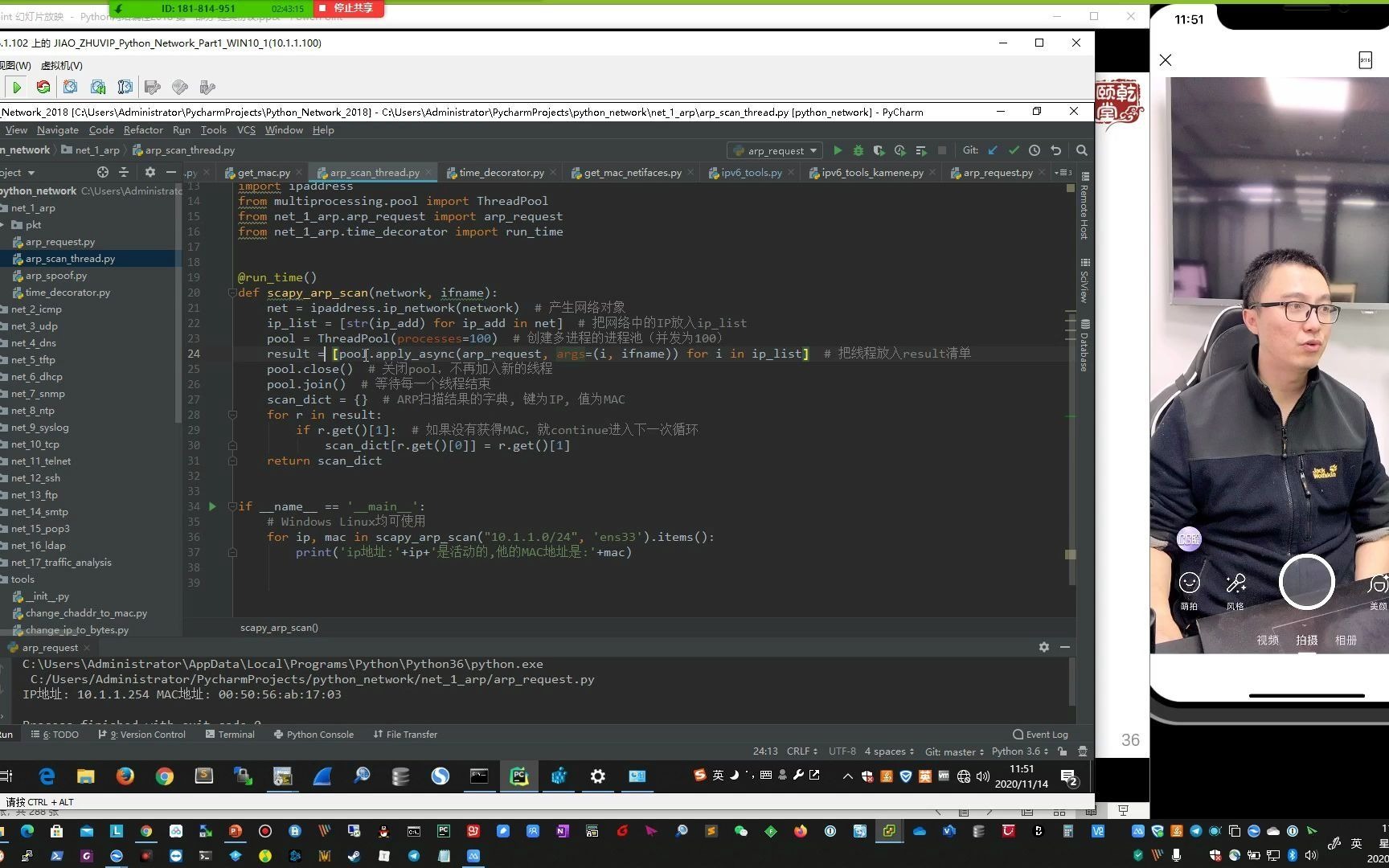Change line separator CRLF in status bar
Viewport: 1389px width, 868px height.
(802, 751)
